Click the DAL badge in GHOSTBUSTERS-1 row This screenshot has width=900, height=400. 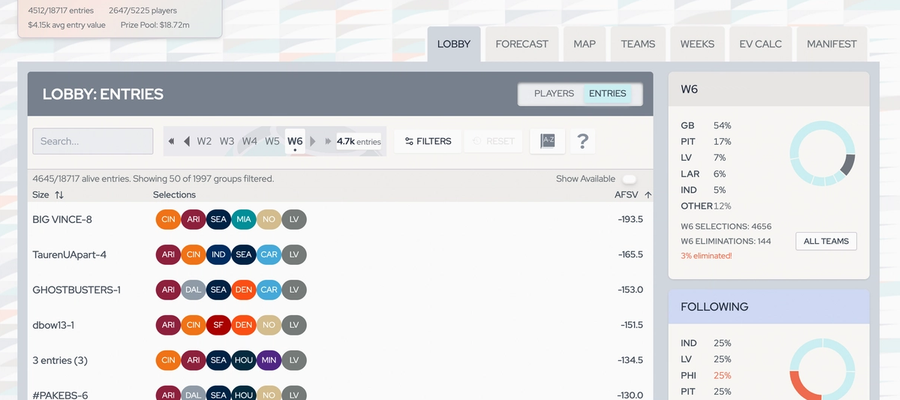click(x=193, y=290)
